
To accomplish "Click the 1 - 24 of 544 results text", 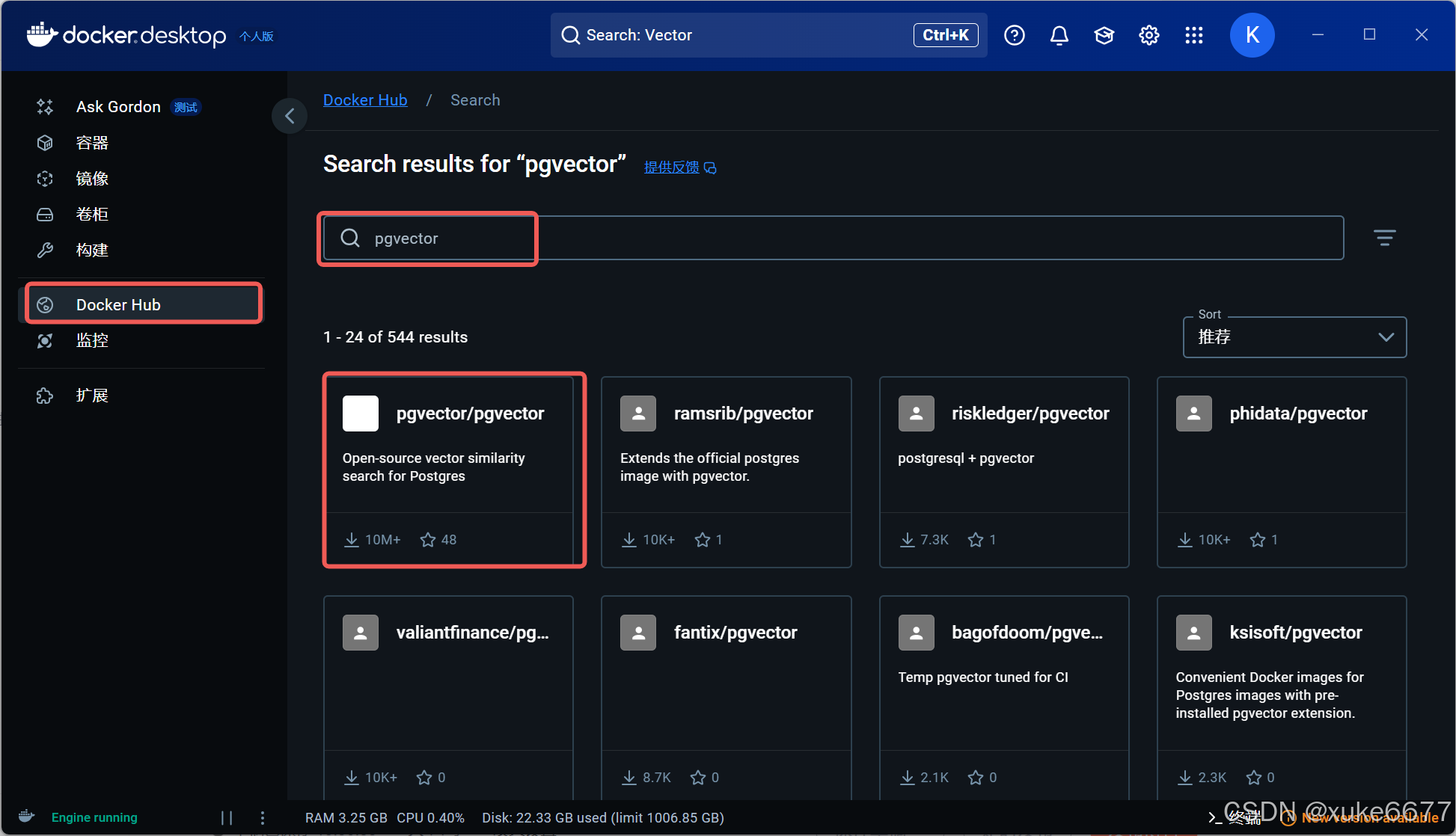I will point(395,337).
